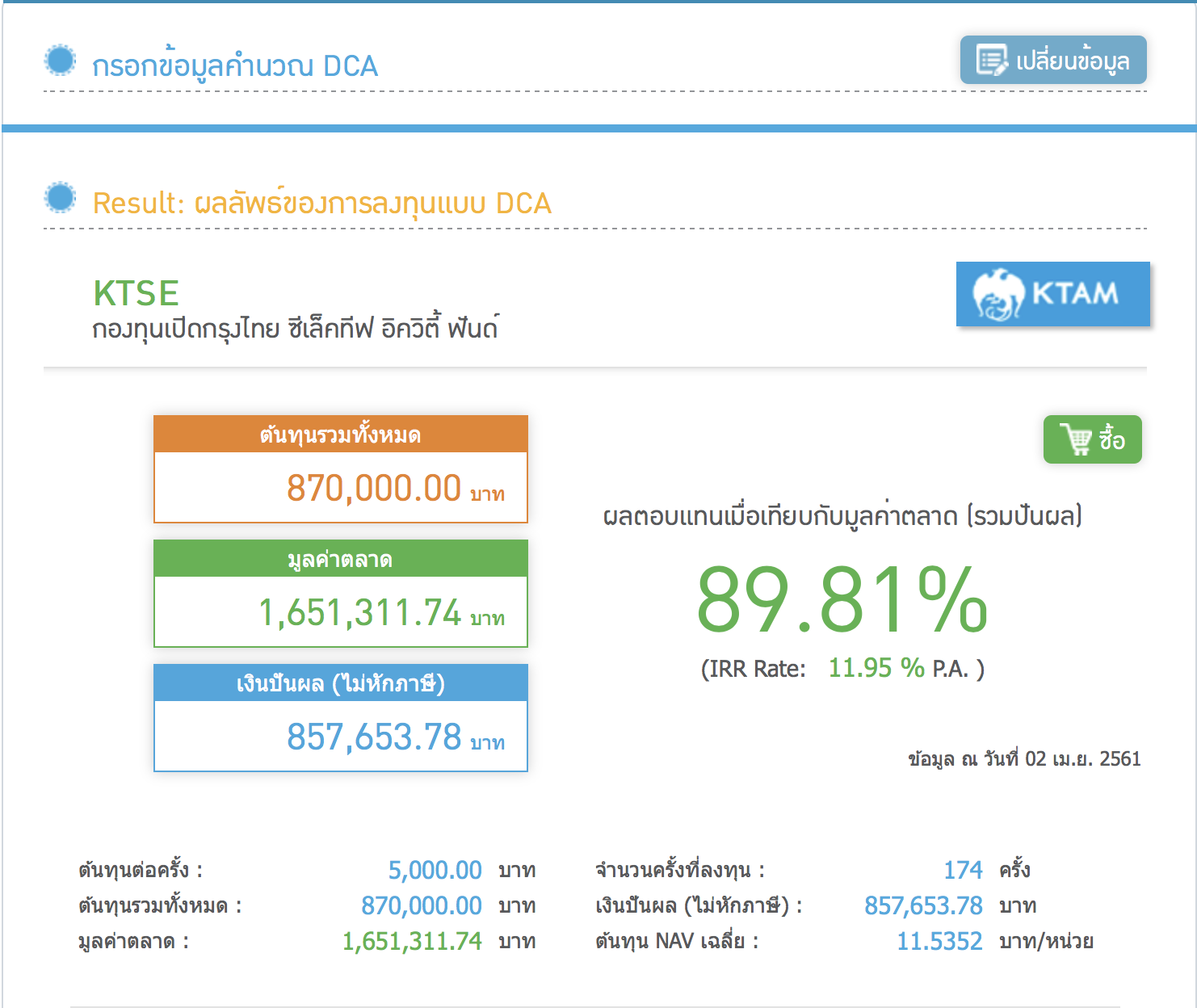Click the 11.95 % IRR rate value
The width and height of the screenshot is (1197, 1008).
click(876, 668)
